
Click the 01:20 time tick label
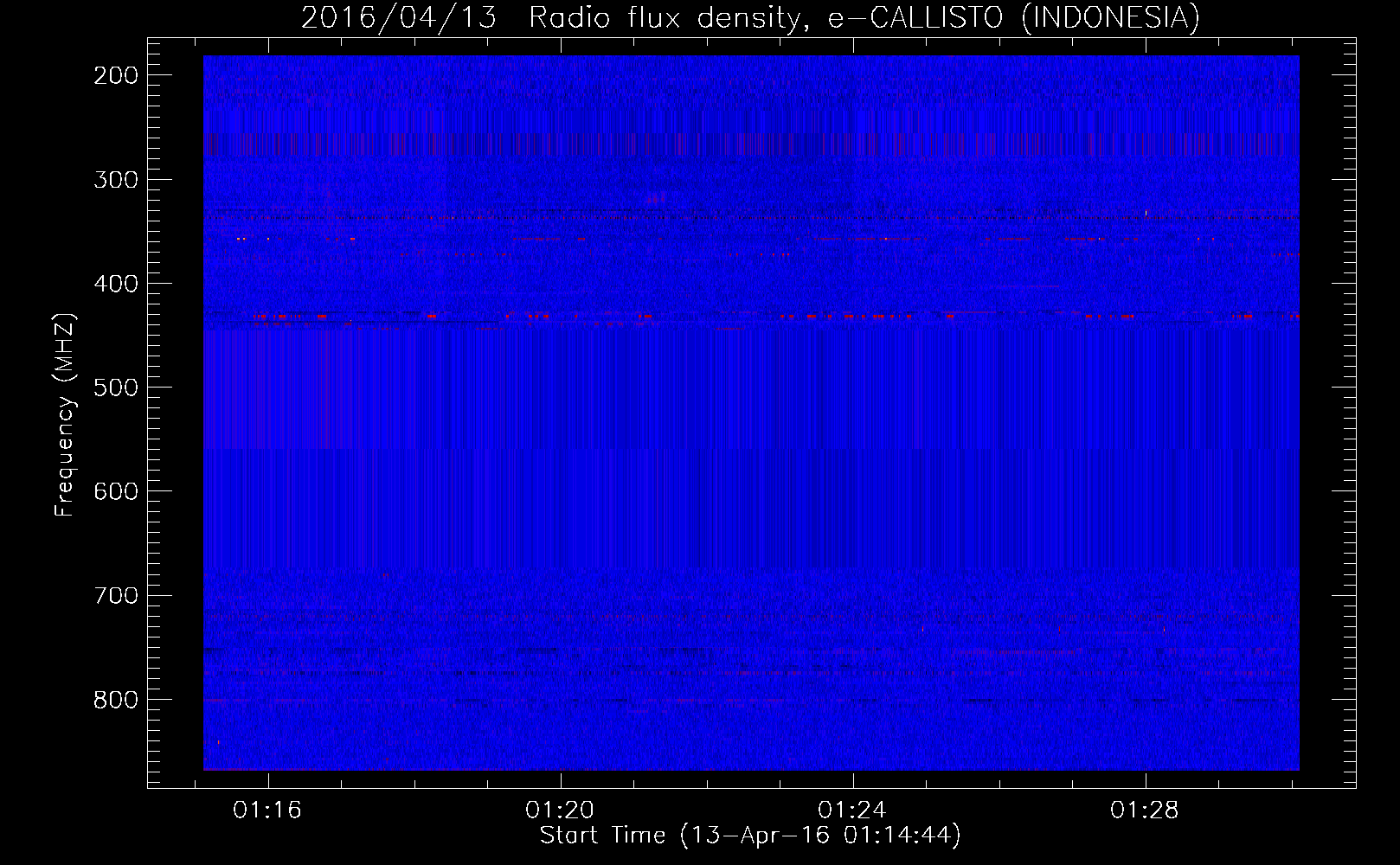tap(560, 810)
